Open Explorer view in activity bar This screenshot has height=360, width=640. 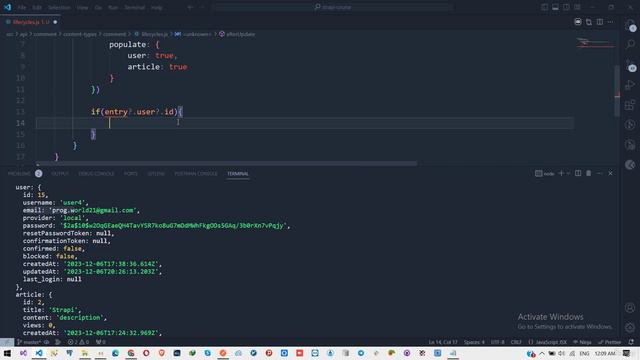tap(630, 24)
